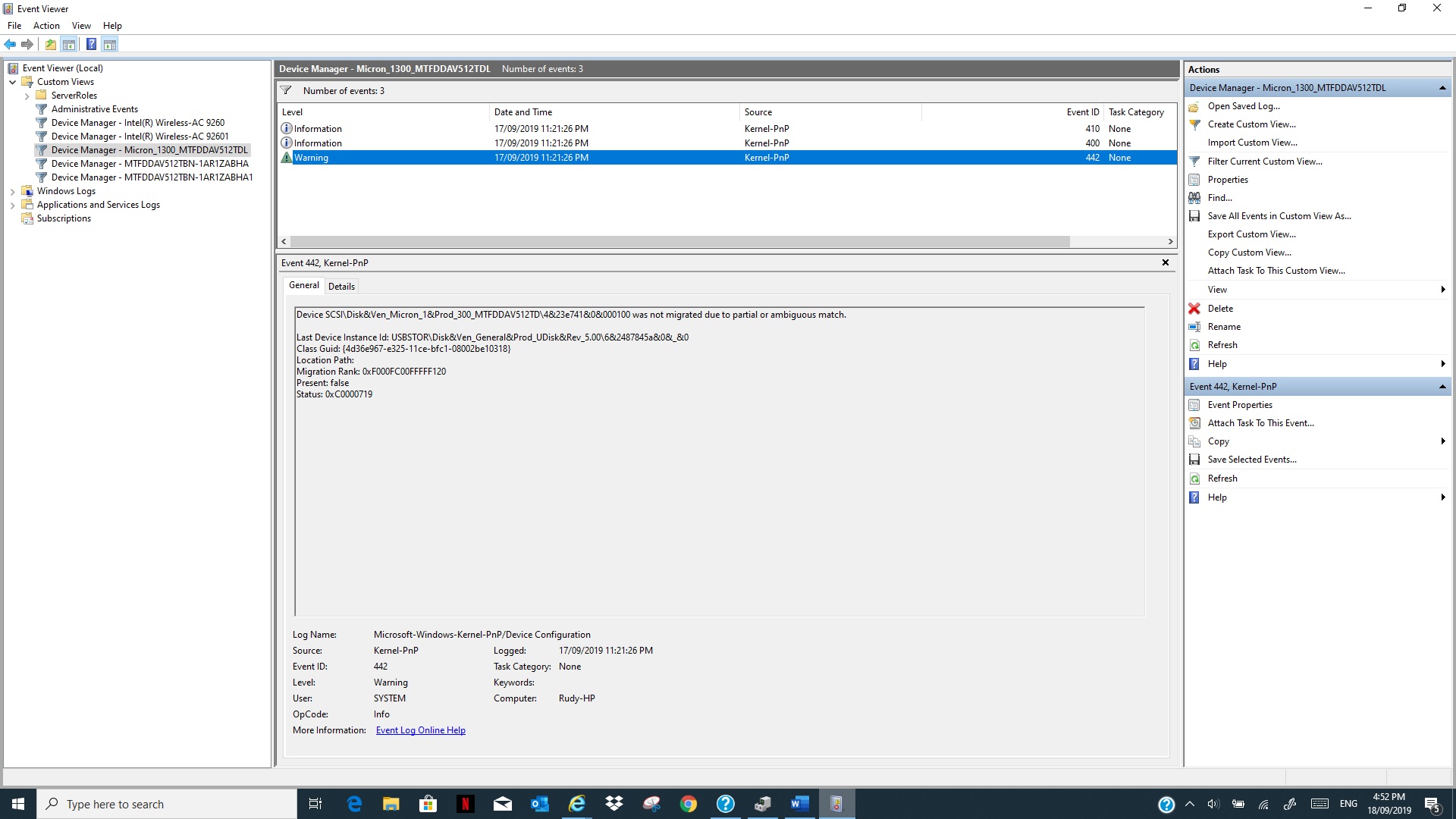Click the Delete red X icon

(x=1194, y=309)
